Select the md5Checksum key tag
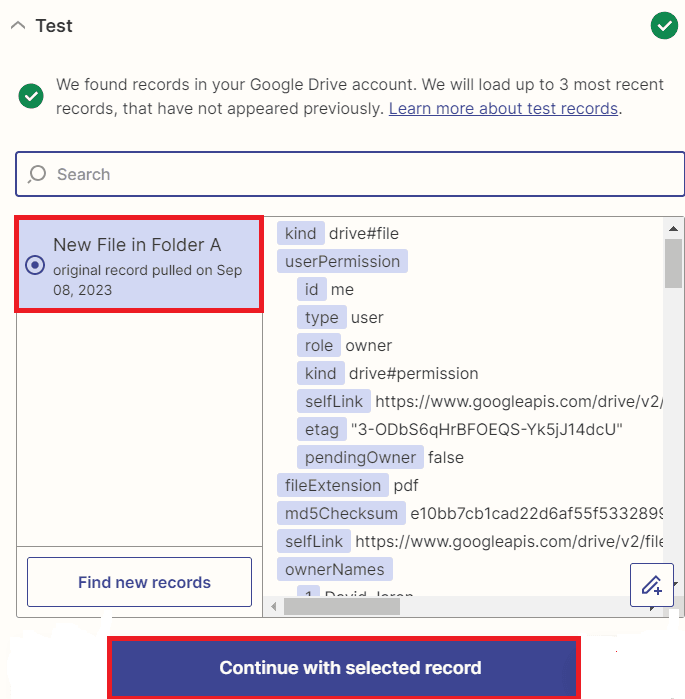Screen dimensions: 685x699 339,513
